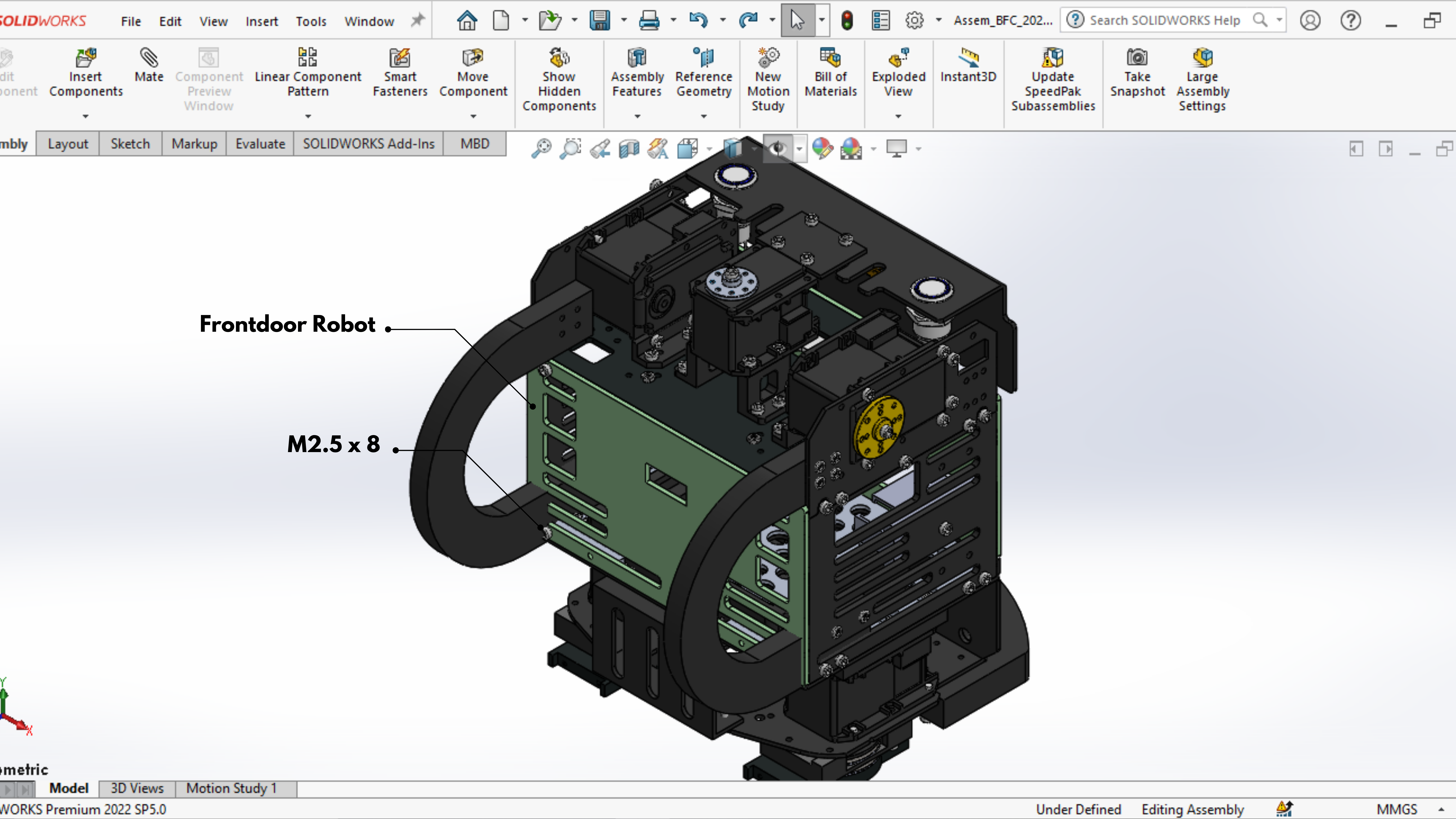Expand Insert Components dropdown arrow
Image resolution: width=1456 pixels, height=819 pixels.
[86, 116]
